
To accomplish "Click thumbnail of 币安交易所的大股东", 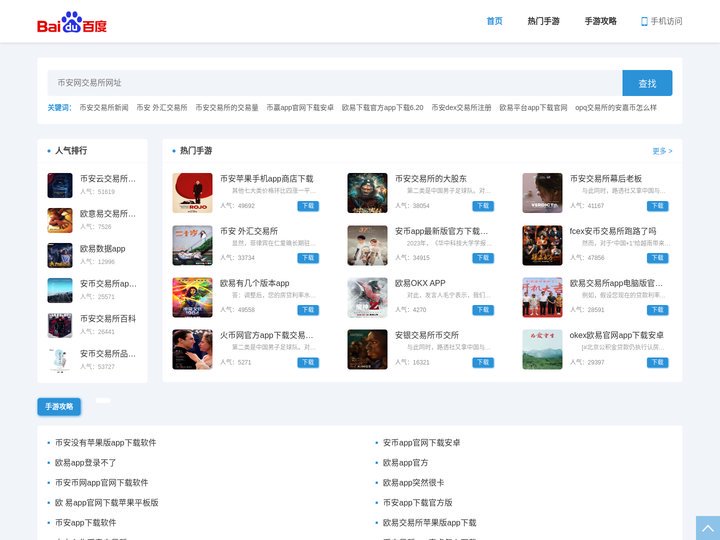I will (367, 193).
